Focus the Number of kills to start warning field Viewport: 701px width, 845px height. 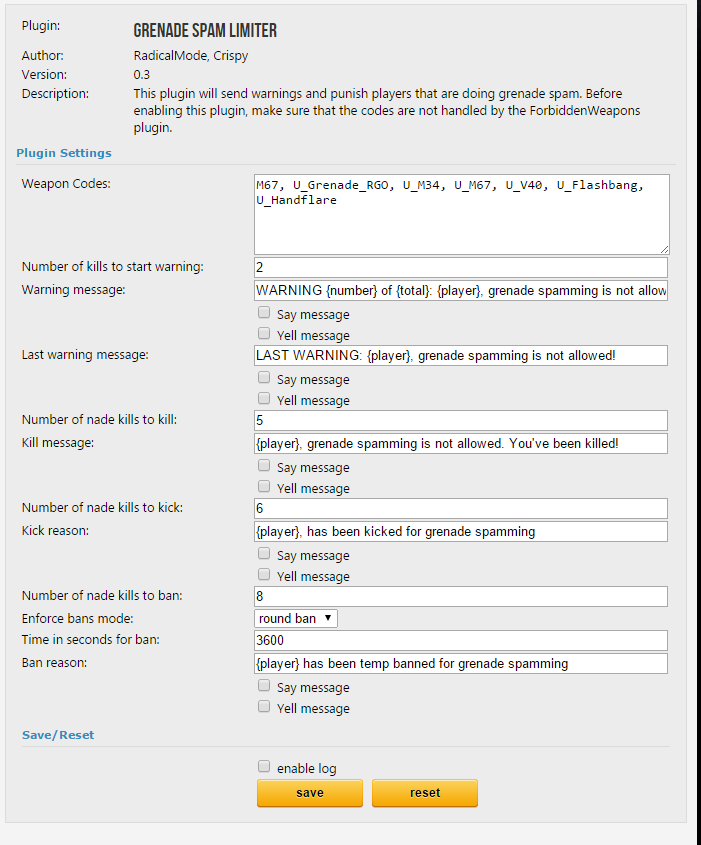point(461,267)
